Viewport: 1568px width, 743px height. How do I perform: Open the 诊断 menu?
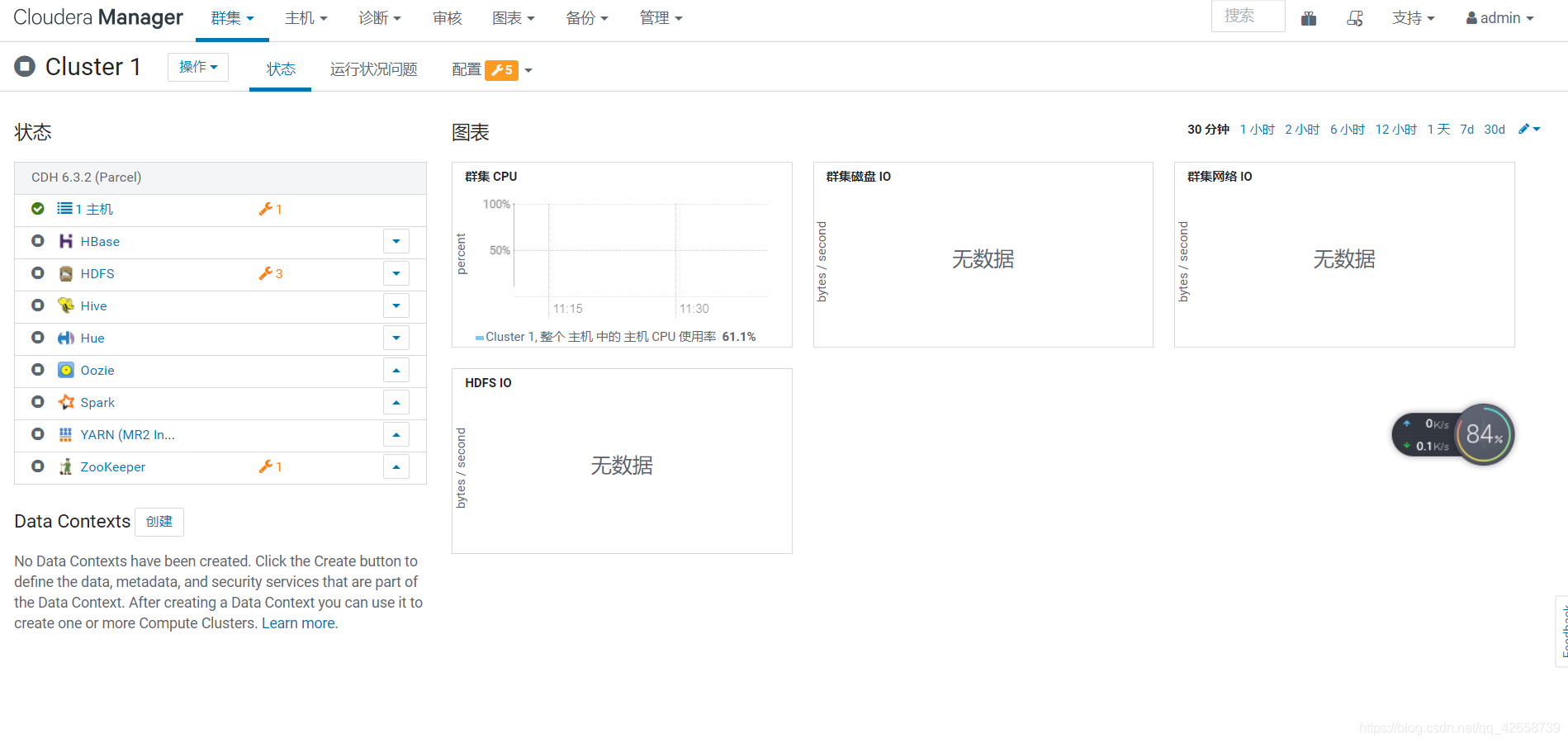[380, 18]
